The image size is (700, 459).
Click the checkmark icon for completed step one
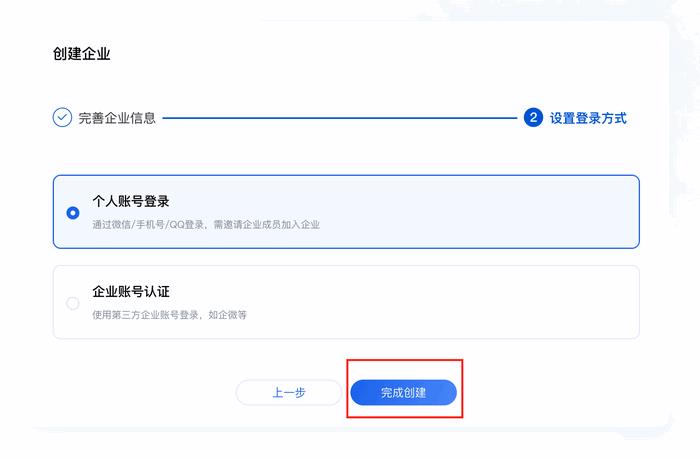click(x=62, y=117)
